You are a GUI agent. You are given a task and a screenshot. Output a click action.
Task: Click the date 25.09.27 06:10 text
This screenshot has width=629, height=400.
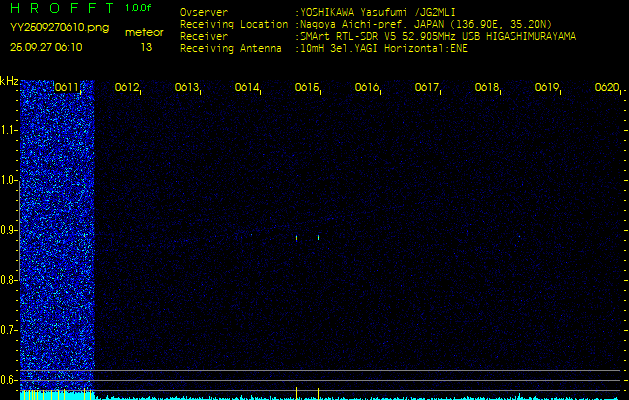(x=46, y=47)
